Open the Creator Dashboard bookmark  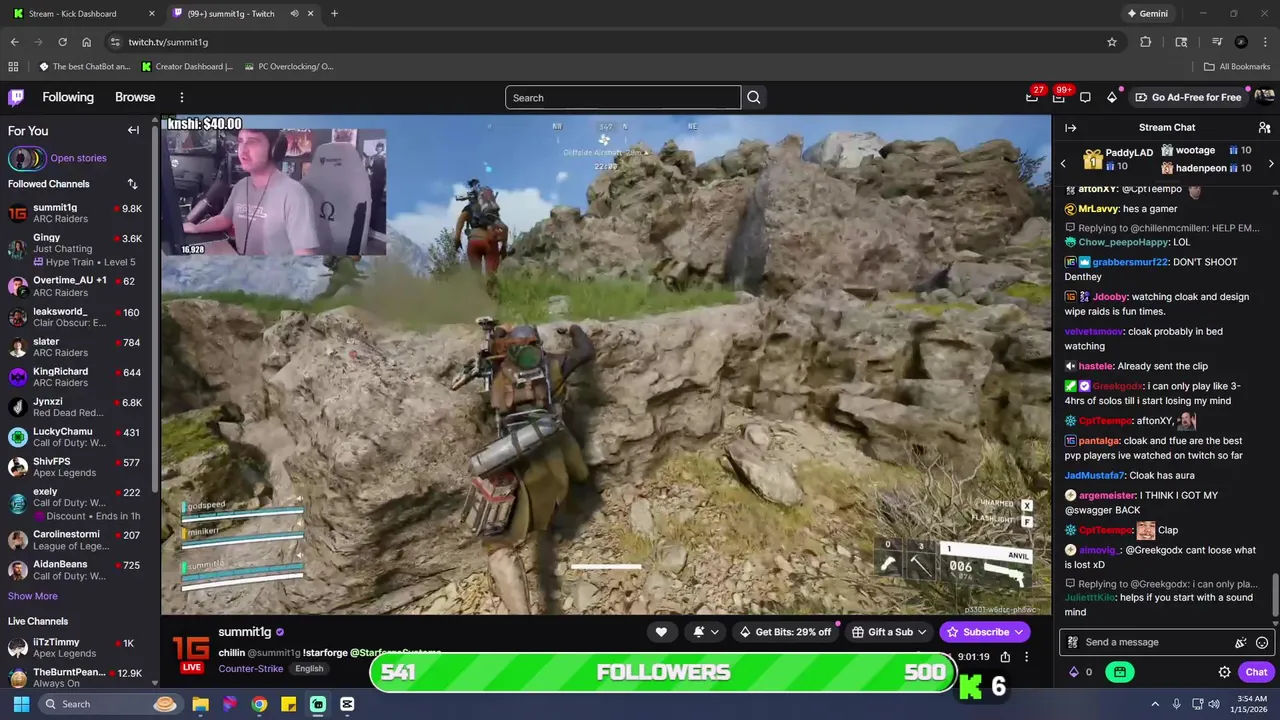click(x=187, y=67)
